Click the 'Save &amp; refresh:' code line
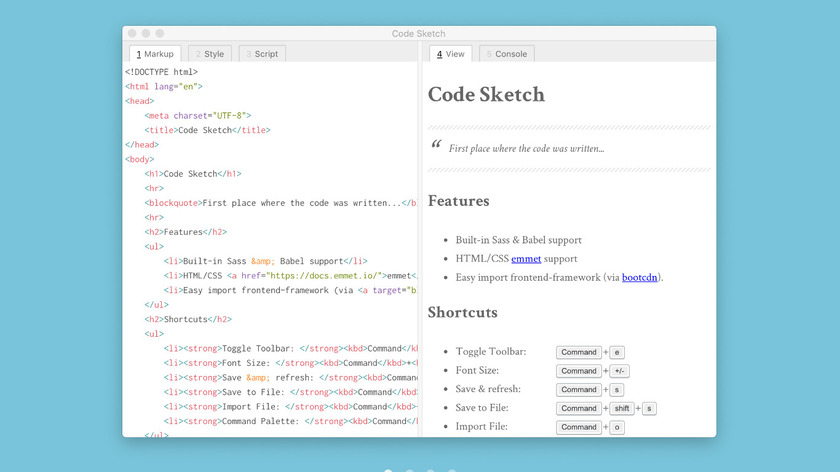 [290, 378]
